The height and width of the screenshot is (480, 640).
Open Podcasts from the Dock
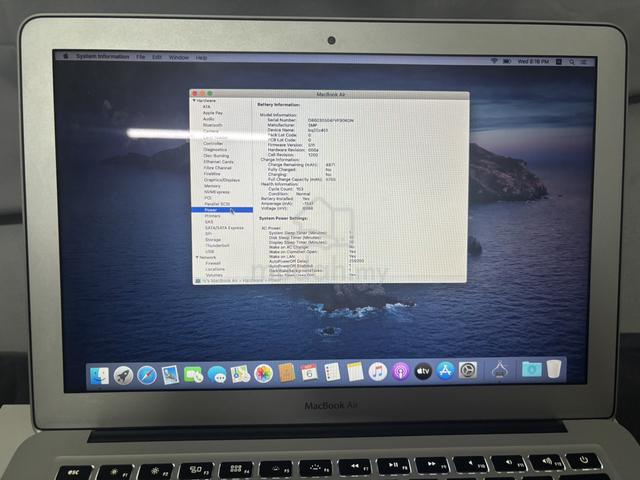coord(401,371)
